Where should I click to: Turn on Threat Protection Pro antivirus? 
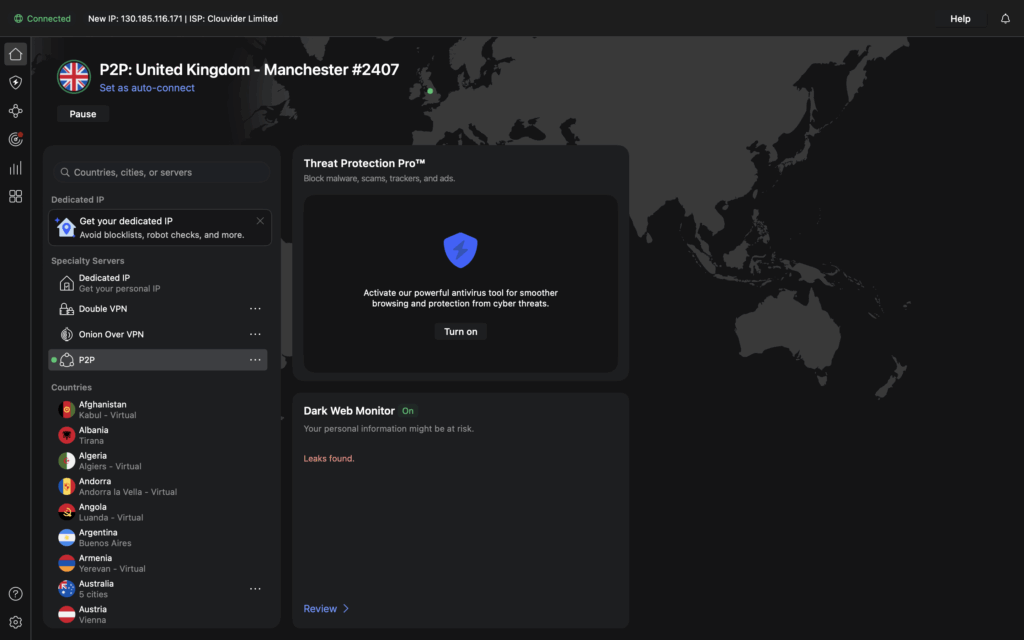pos(460,331)
